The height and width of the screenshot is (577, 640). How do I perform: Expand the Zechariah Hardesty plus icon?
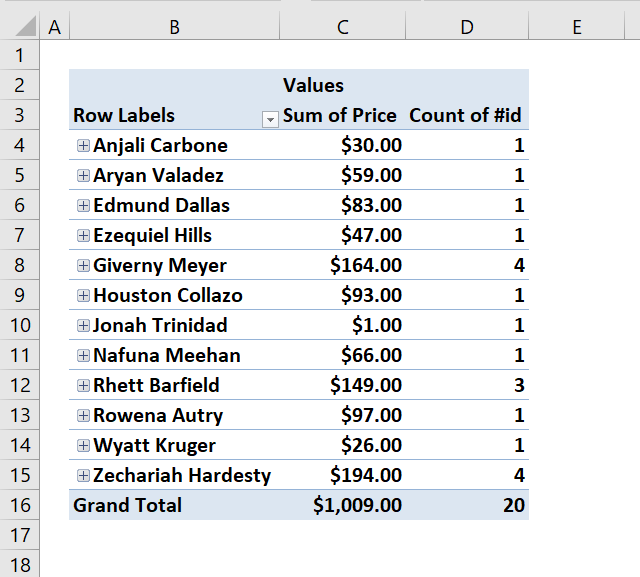pyautogui.click(x=83, y=475)
